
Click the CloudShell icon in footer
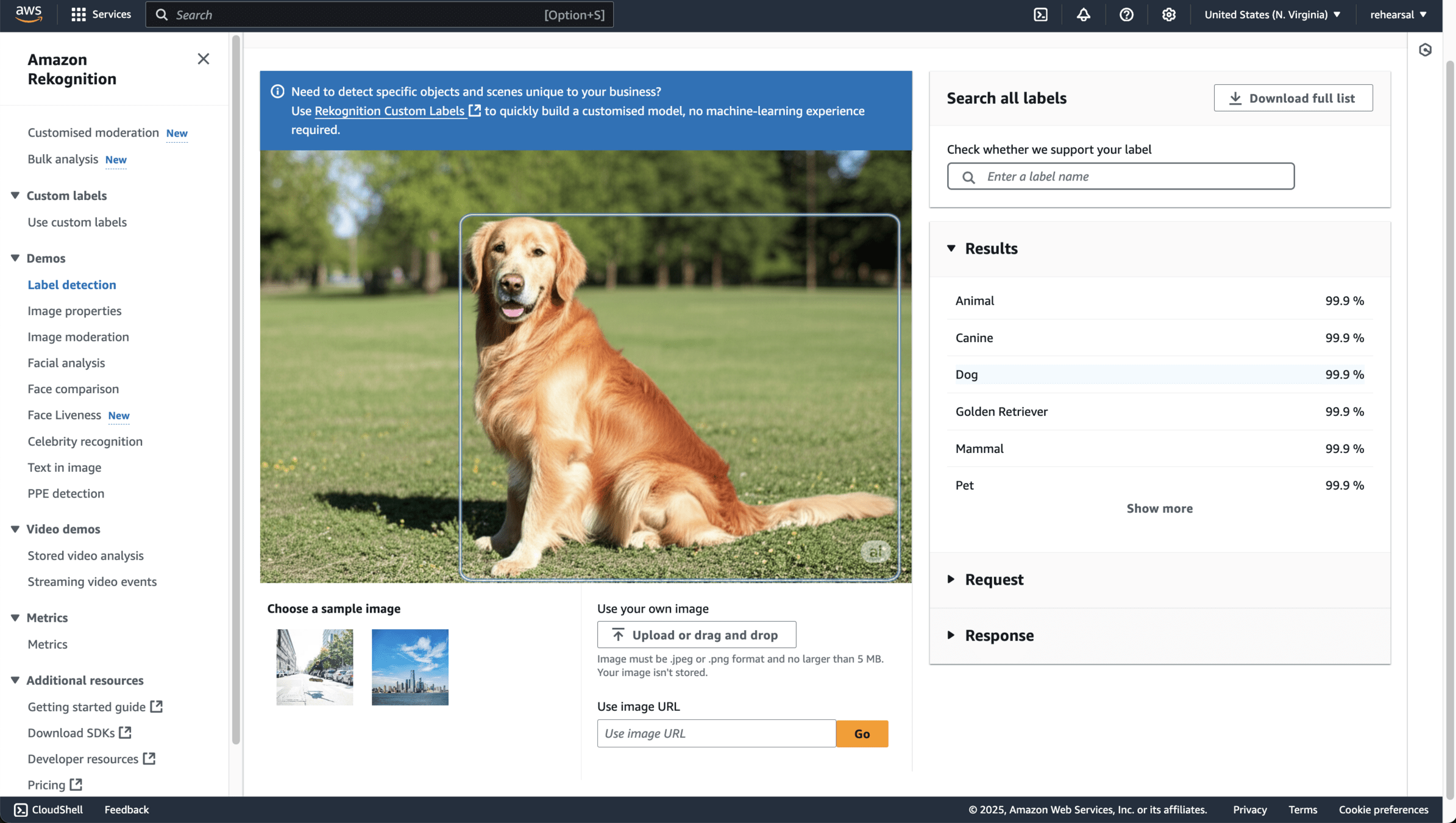(x=21, y=810)
